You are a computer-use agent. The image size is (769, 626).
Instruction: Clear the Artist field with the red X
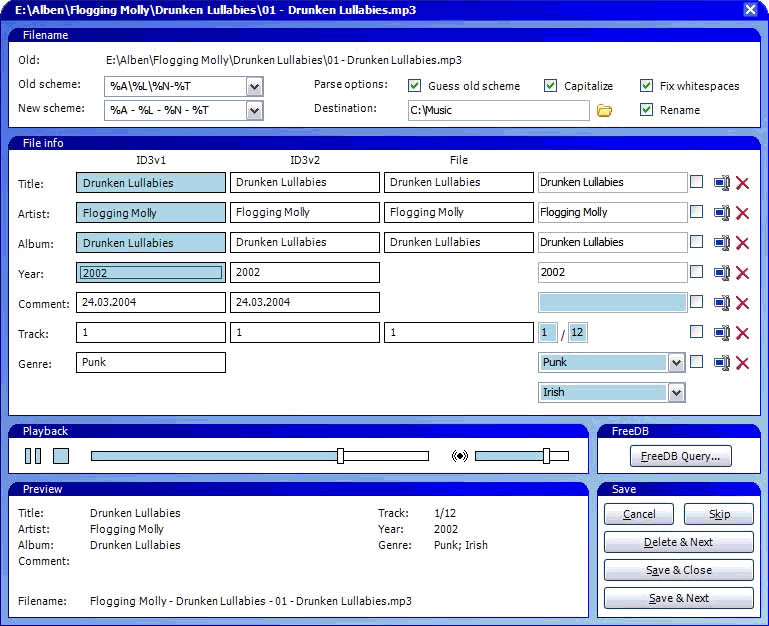[x=743, y=213]
